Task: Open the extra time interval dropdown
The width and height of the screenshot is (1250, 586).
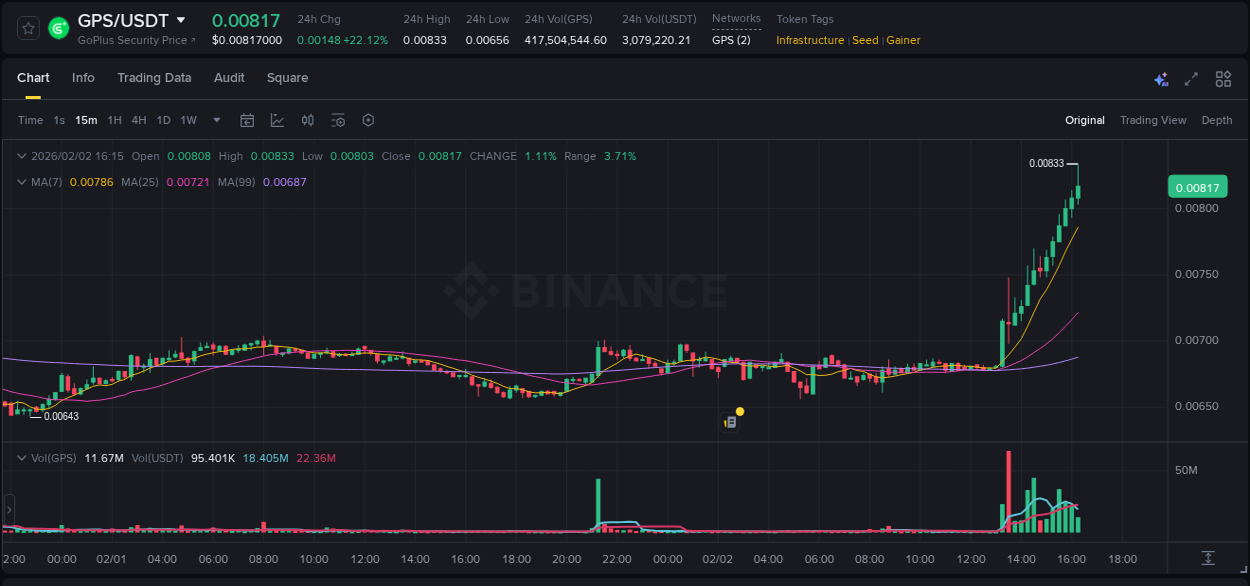Action: [215, 120]
